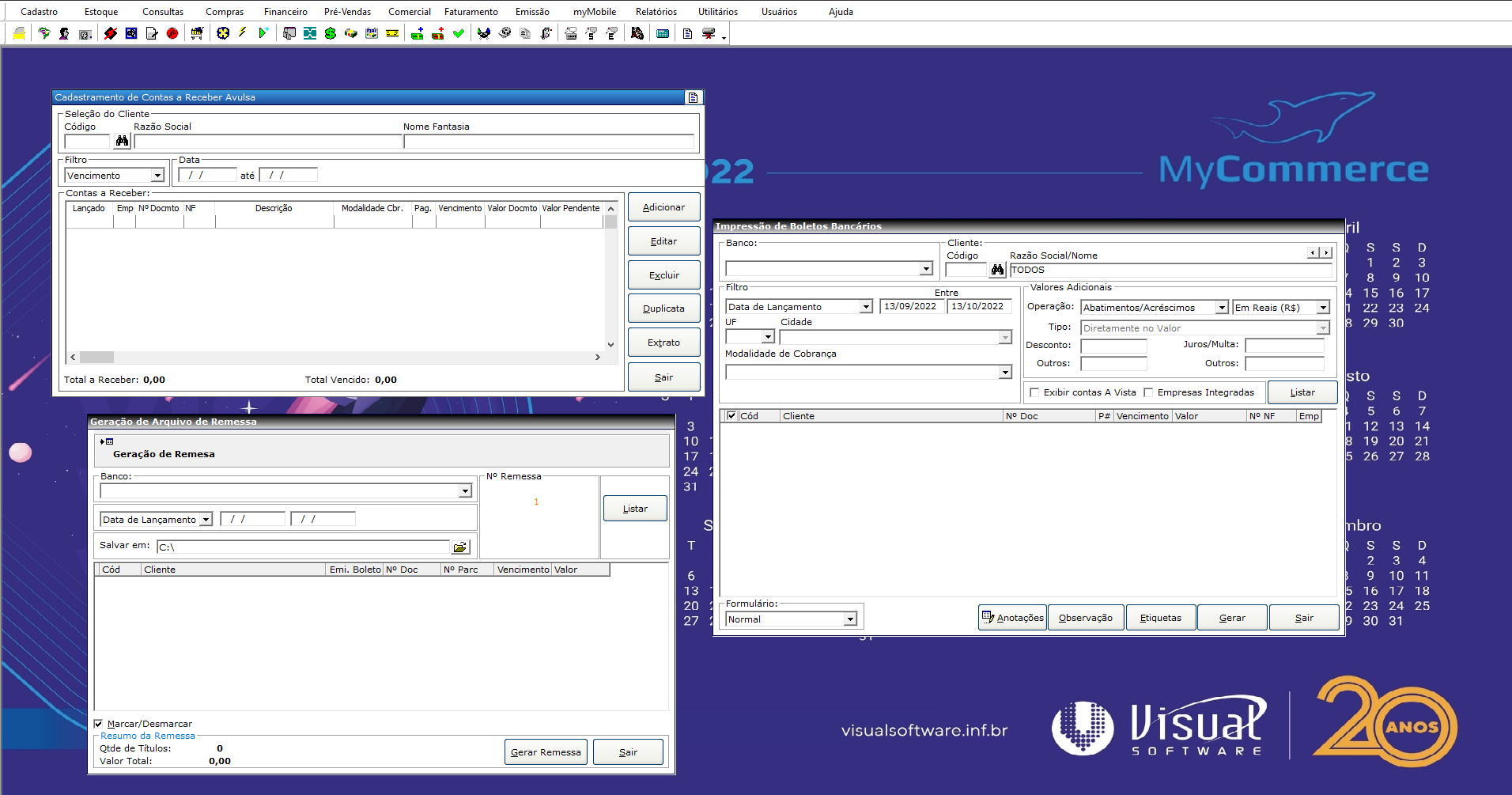Click the Duplicata button
The image size is (1512, 795).
663,309
